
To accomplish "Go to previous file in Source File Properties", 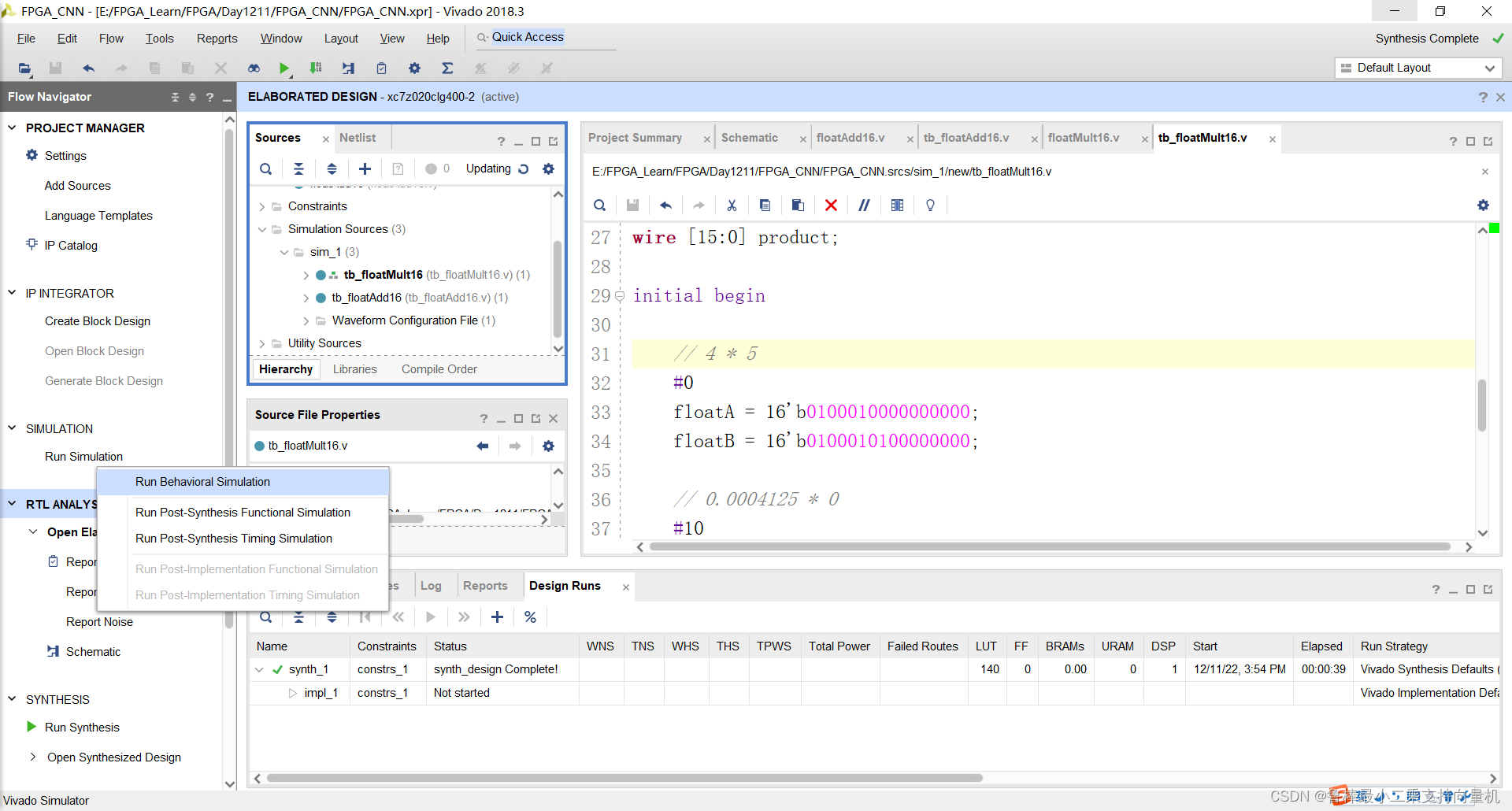I will tap(482, 446).
